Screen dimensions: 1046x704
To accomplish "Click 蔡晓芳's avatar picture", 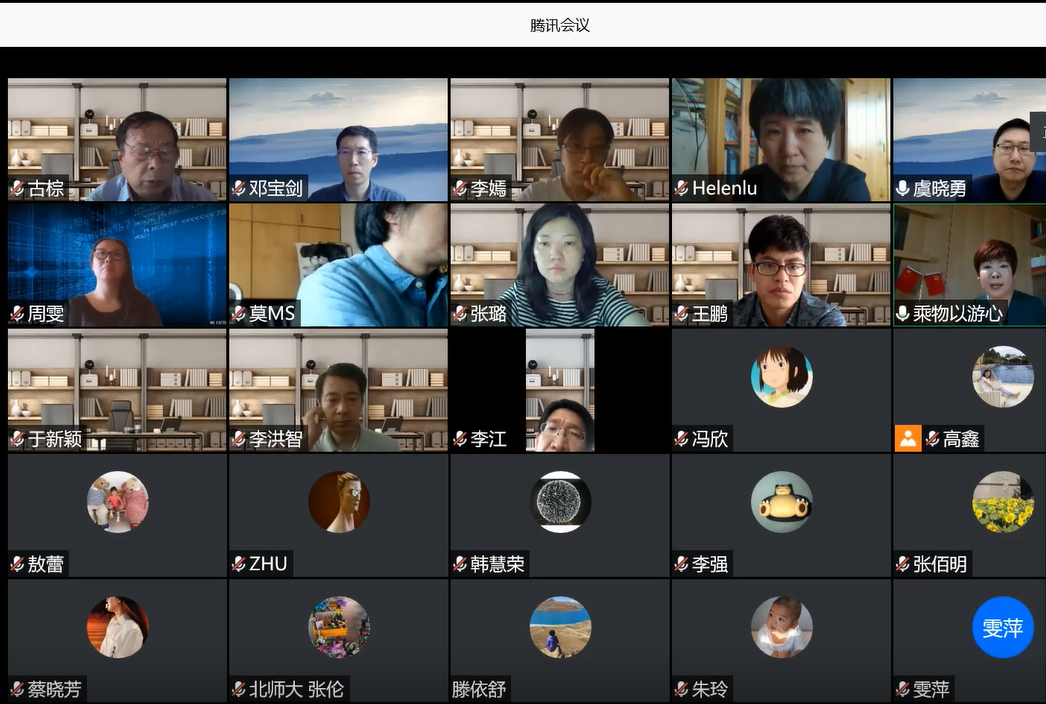I will point(117,627).
